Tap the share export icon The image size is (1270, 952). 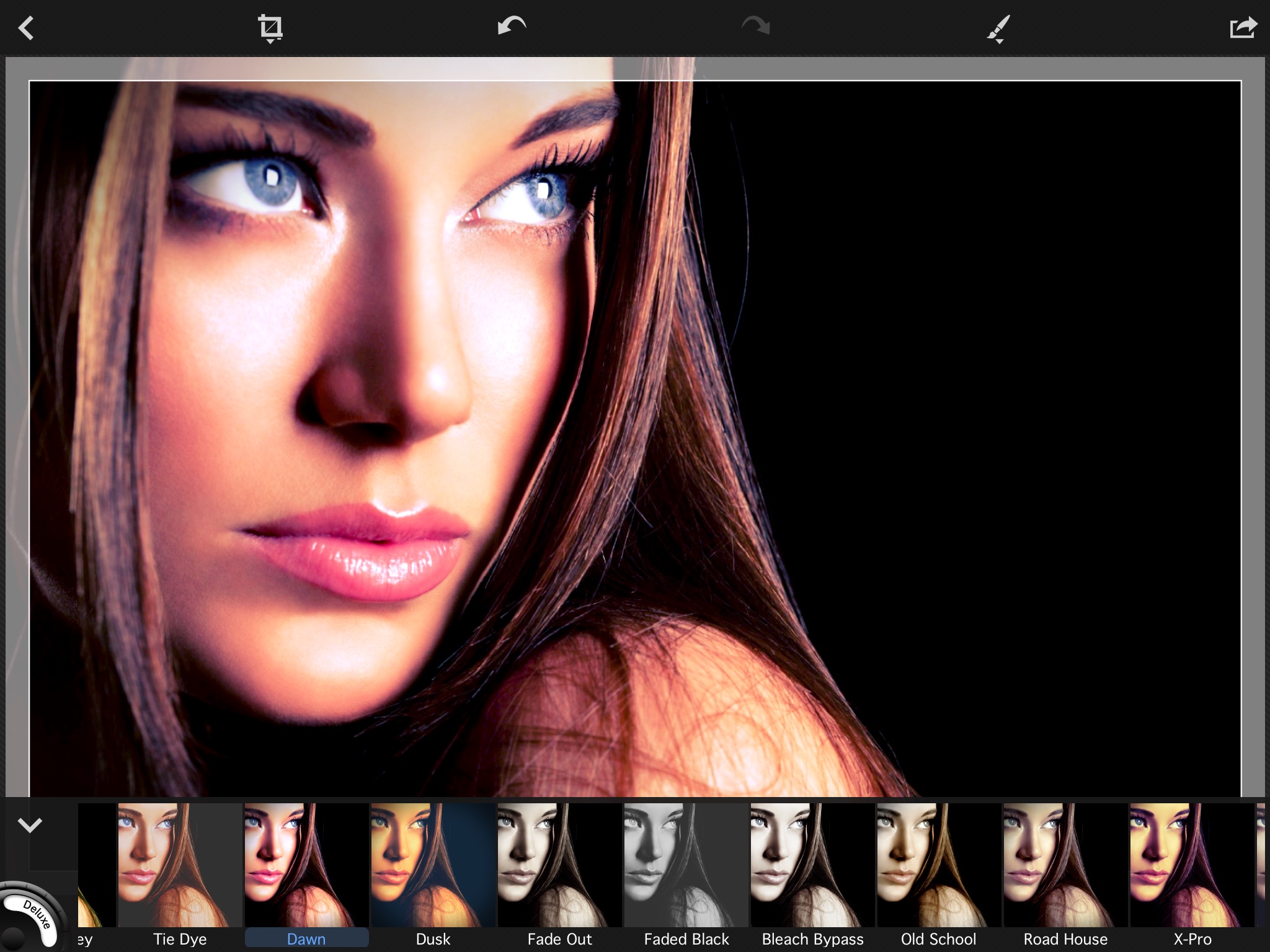[1243, 28]
